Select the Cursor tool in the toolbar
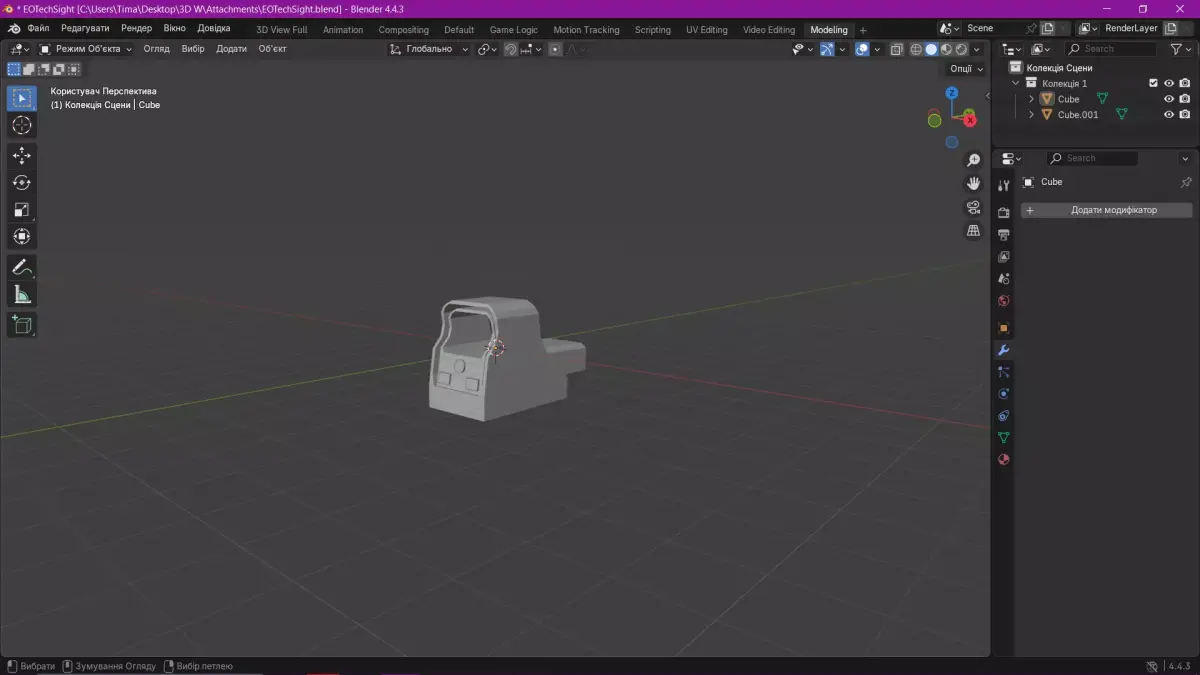Screen dimensions: 1200x675 pos(22,125)
